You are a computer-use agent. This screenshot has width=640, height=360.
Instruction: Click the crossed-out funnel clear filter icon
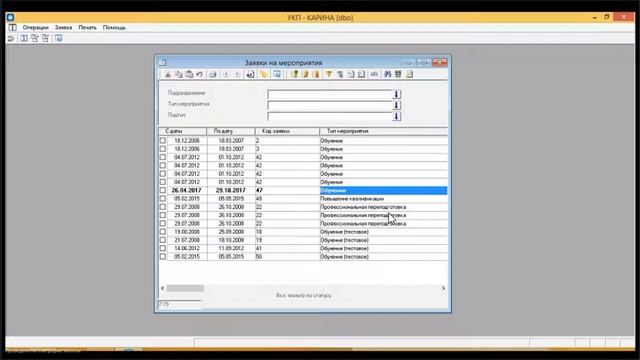(340, 74)
